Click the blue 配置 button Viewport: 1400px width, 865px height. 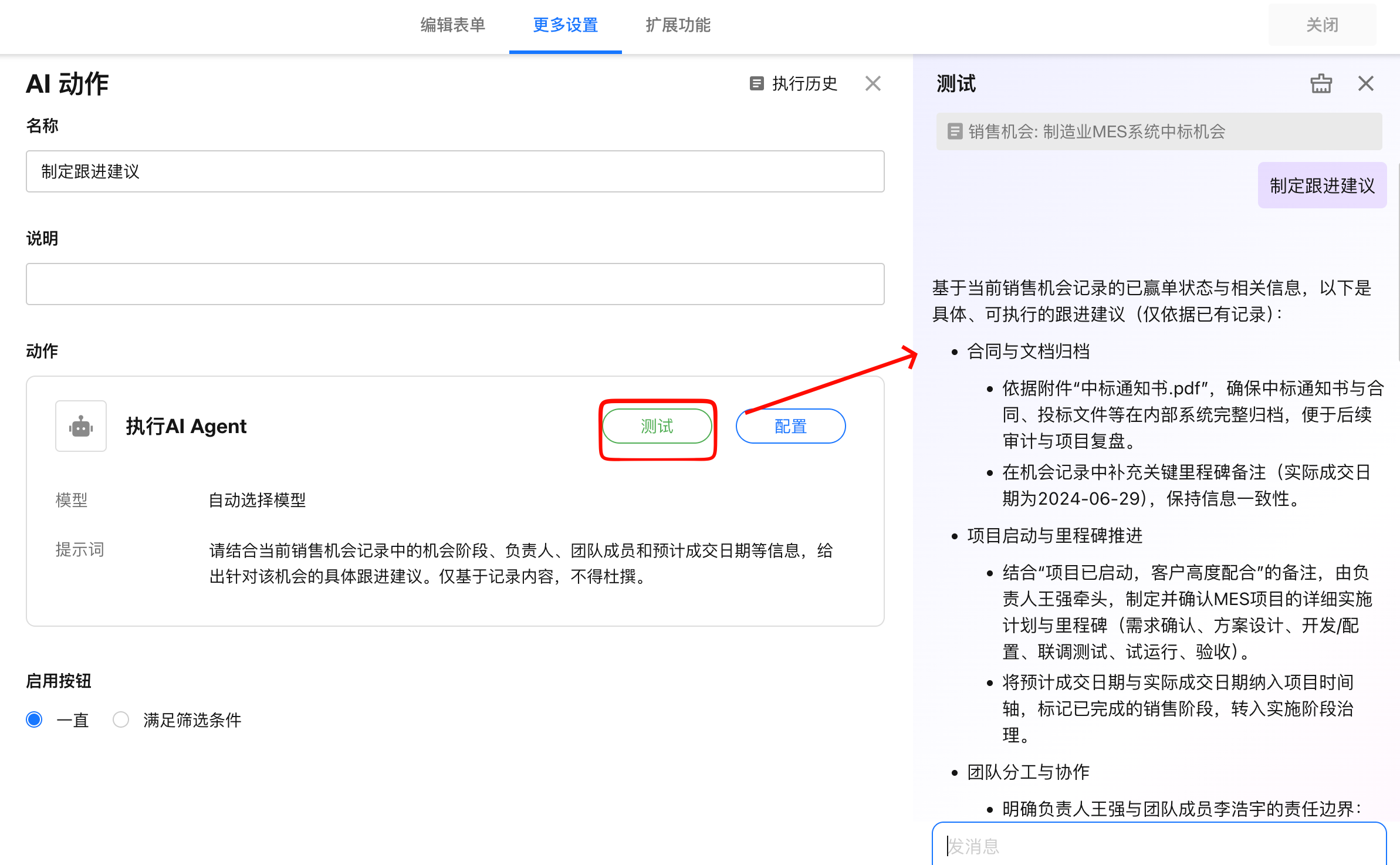790,426
